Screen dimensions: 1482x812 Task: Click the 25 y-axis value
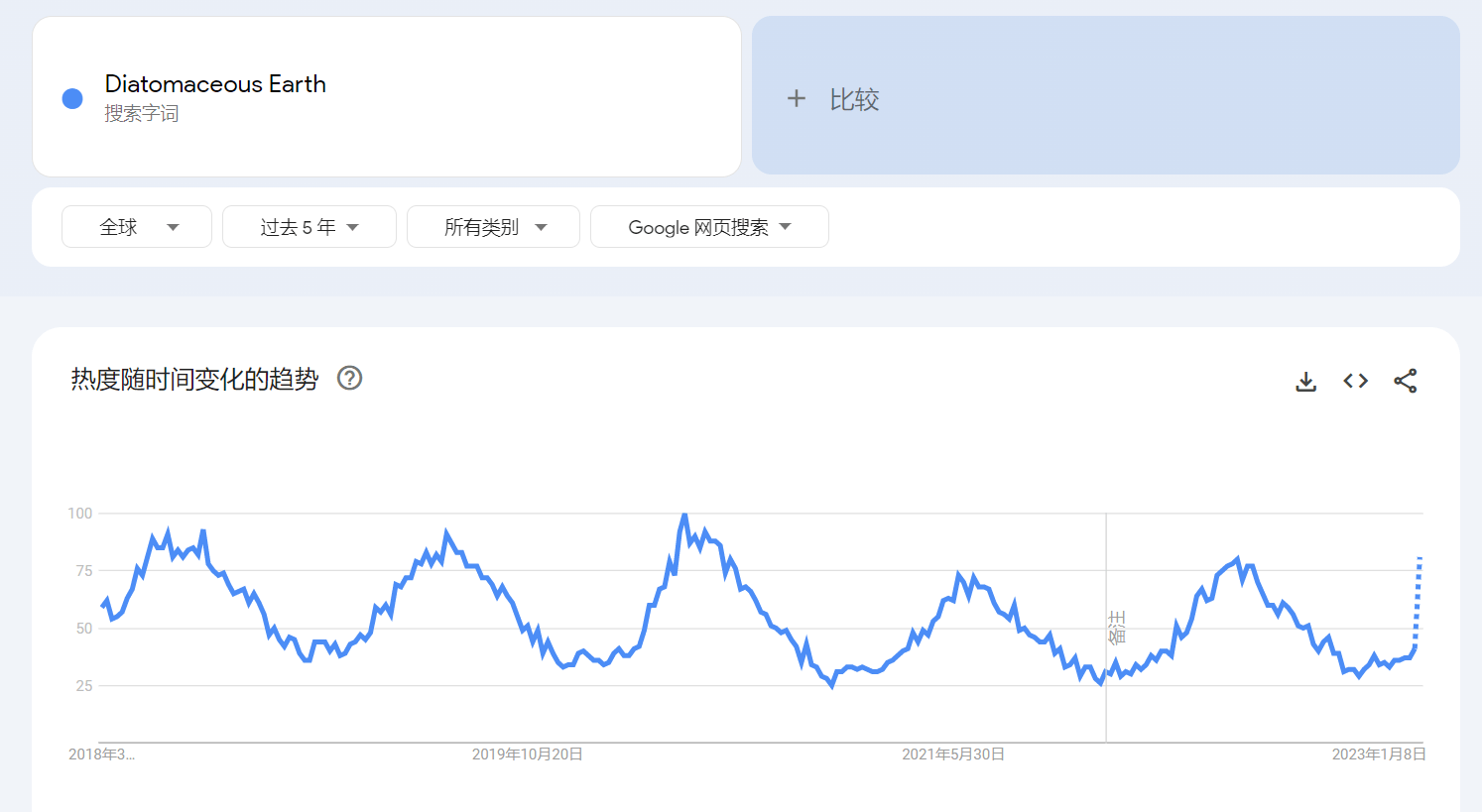click(x=84, y=686)
